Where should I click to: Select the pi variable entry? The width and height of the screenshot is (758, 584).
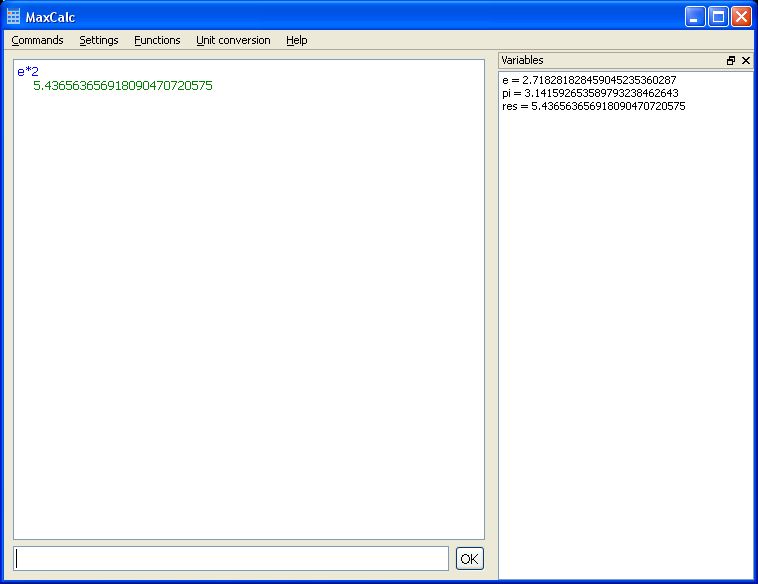(590, 93)
